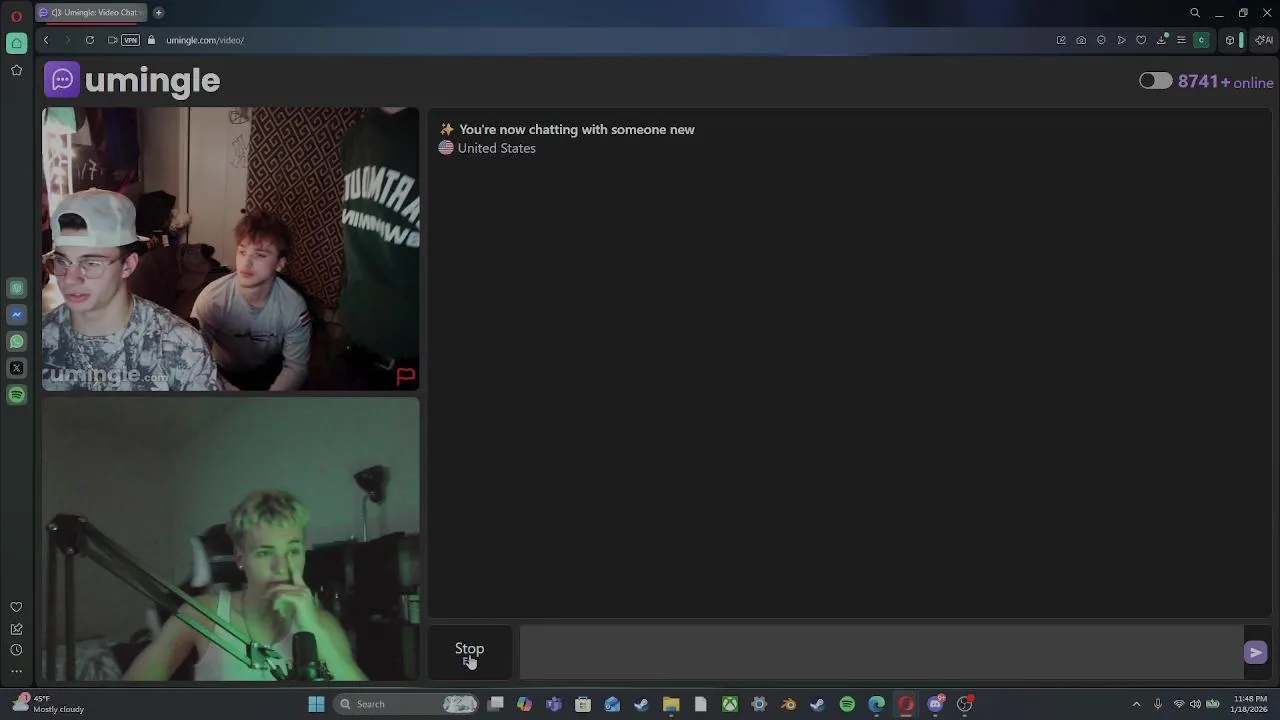1280x720 pixels.
Task: Open Microsoft Teams from the taskbar
Action: [x=554, y=704]
